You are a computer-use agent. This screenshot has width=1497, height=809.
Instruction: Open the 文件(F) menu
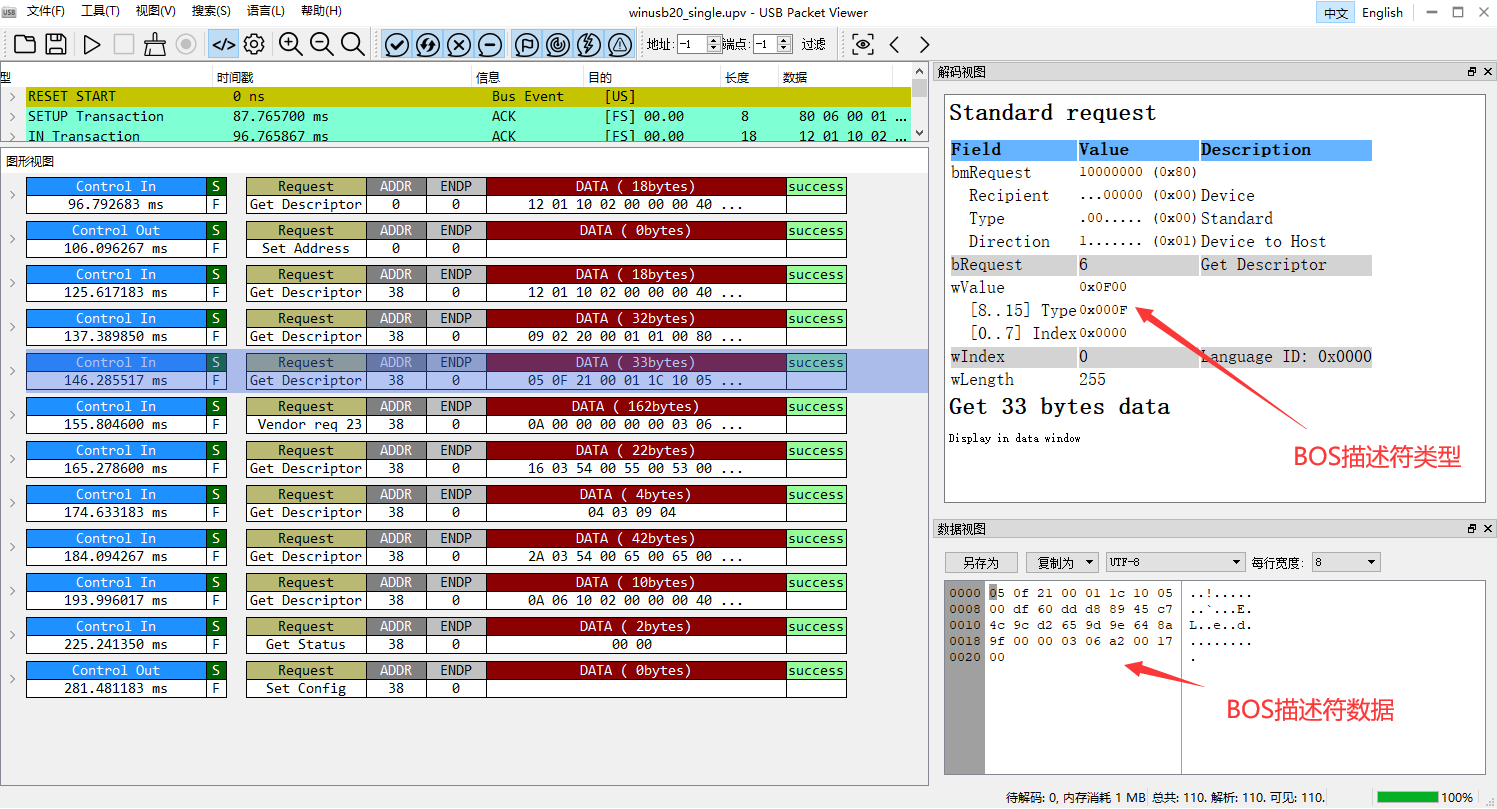click(45, 11)
